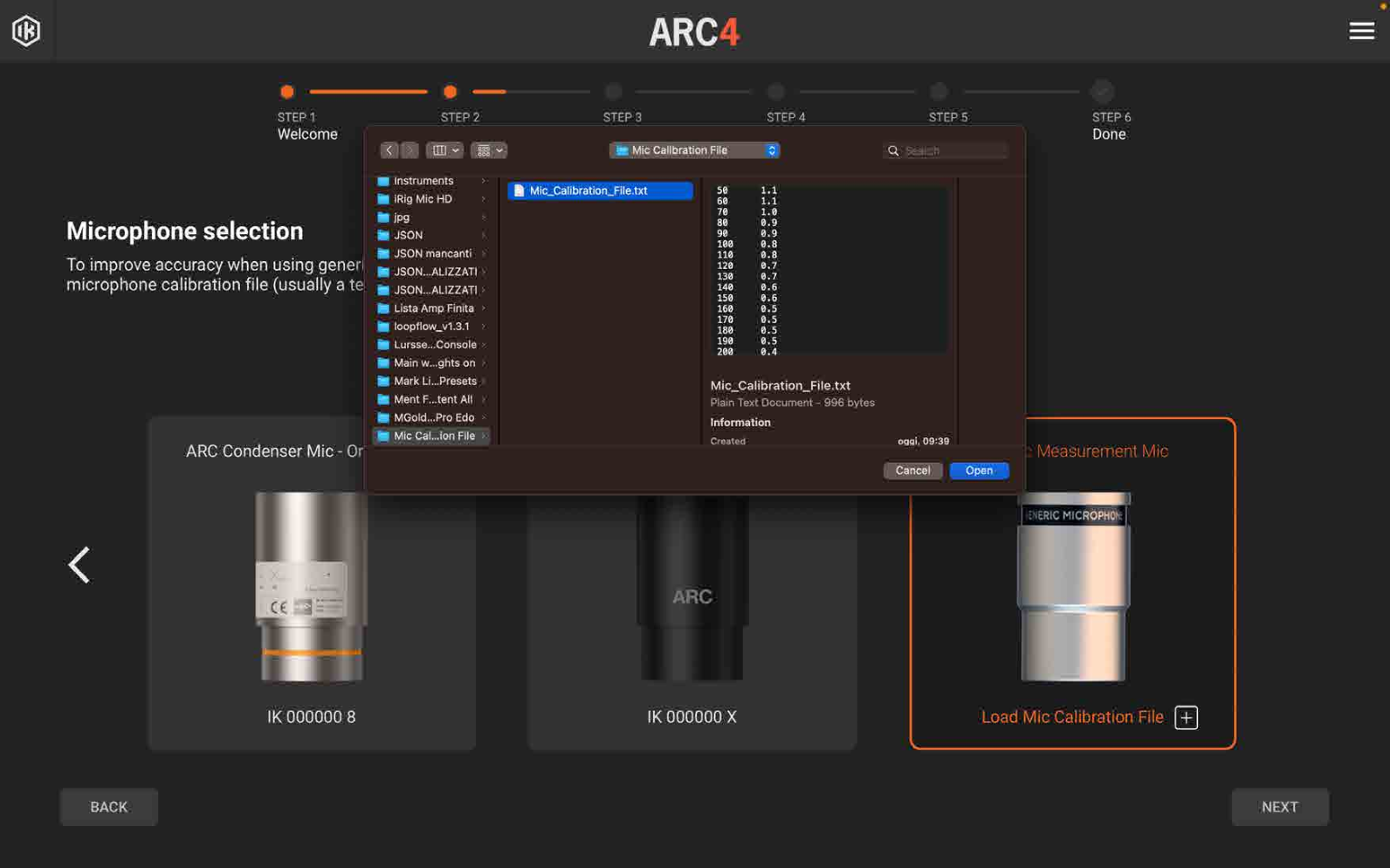This screenshot has width=1390, height=868.
Task: Change file dialog column view mode
Action: (444, 150)
